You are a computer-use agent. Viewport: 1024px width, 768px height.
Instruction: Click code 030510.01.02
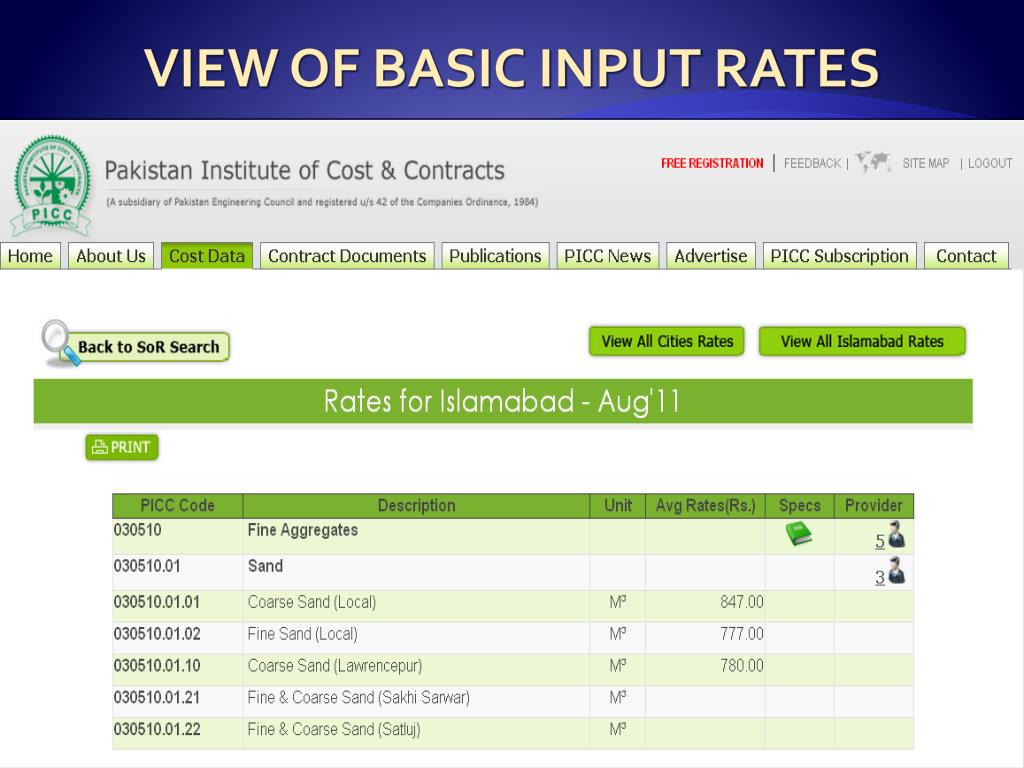pos(157,634)
